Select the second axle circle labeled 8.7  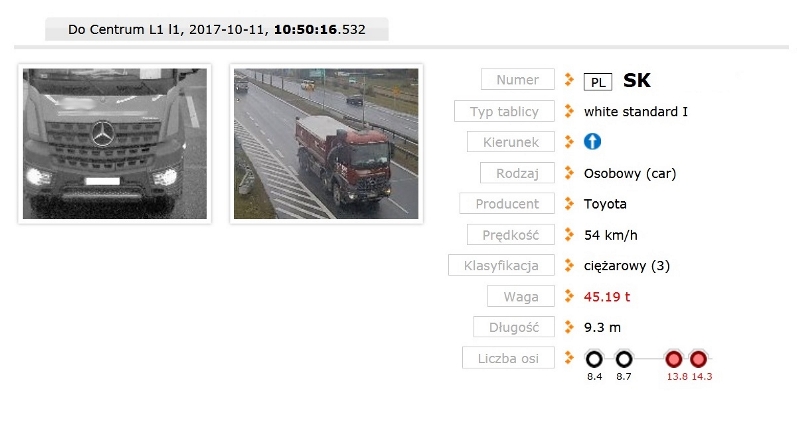coord(623,360)
